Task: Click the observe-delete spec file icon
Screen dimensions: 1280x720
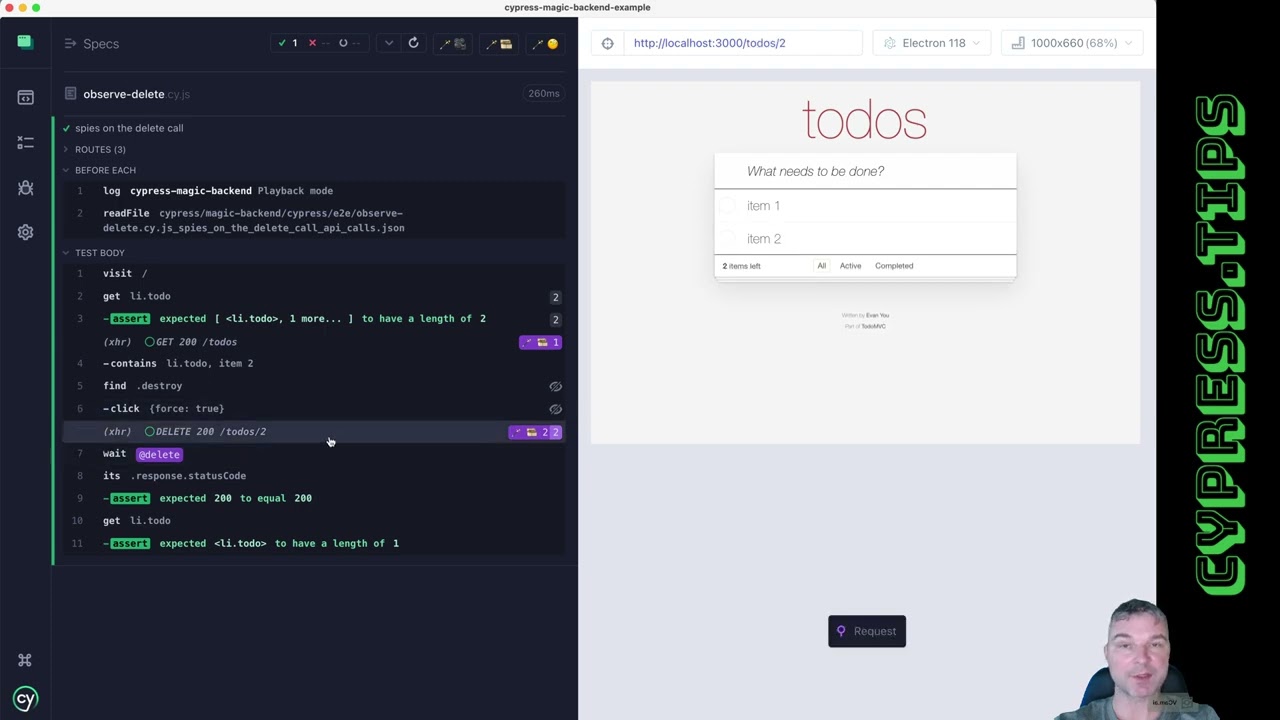Action: point(70,94)
